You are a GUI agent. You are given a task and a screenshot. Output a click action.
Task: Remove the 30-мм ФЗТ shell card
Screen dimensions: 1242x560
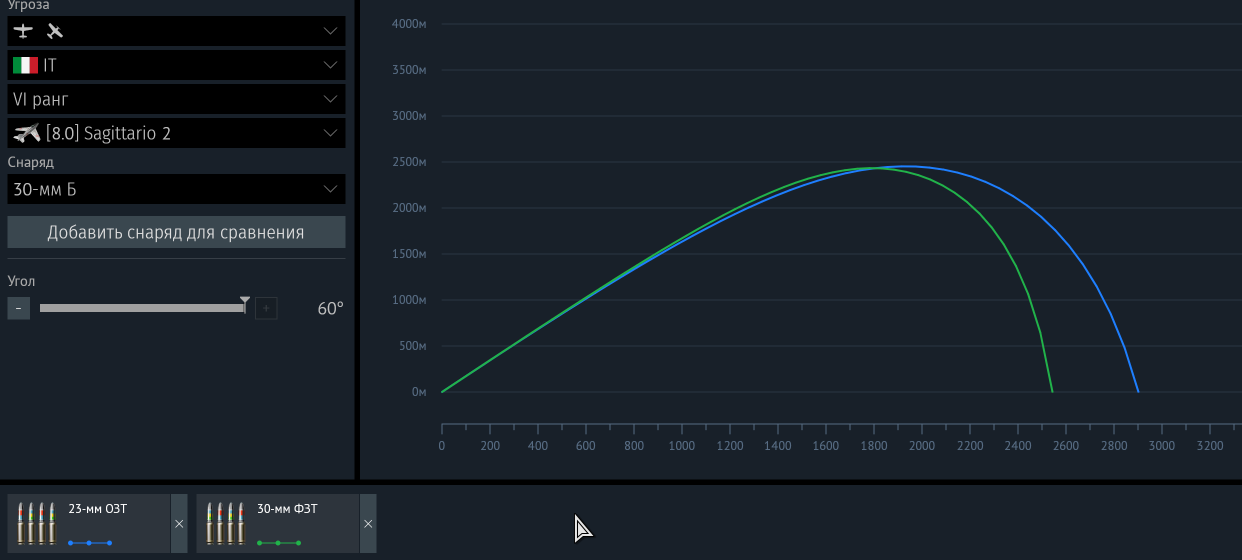point(368,523)
